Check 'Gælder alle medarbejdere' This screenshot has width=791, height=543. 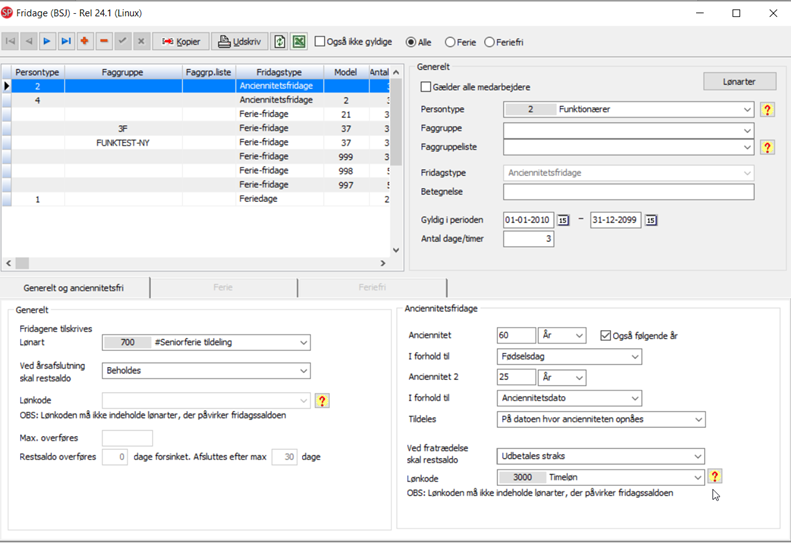pyautogui.click(x=427, y=87)
